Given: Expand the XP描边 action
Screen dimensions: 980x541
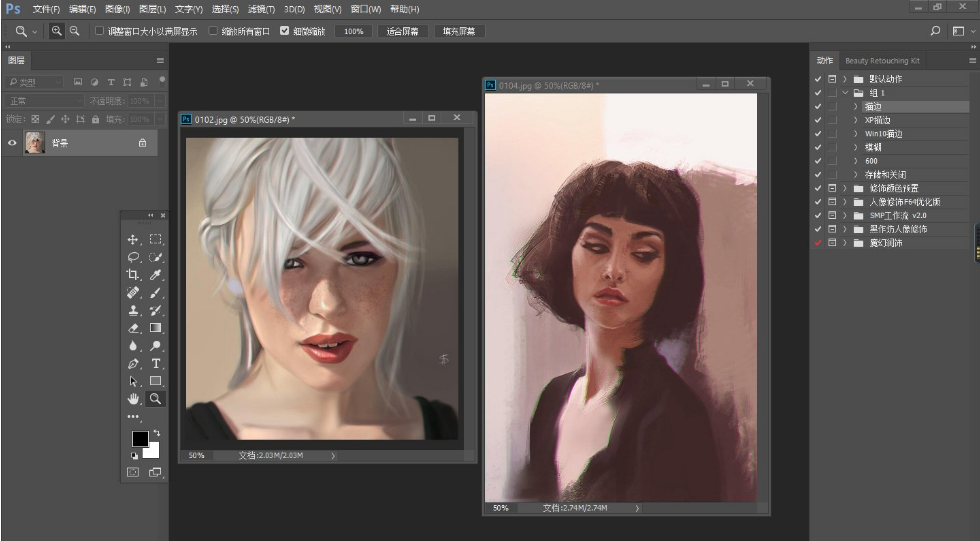Looking at the screenshot, I should 856,120.
